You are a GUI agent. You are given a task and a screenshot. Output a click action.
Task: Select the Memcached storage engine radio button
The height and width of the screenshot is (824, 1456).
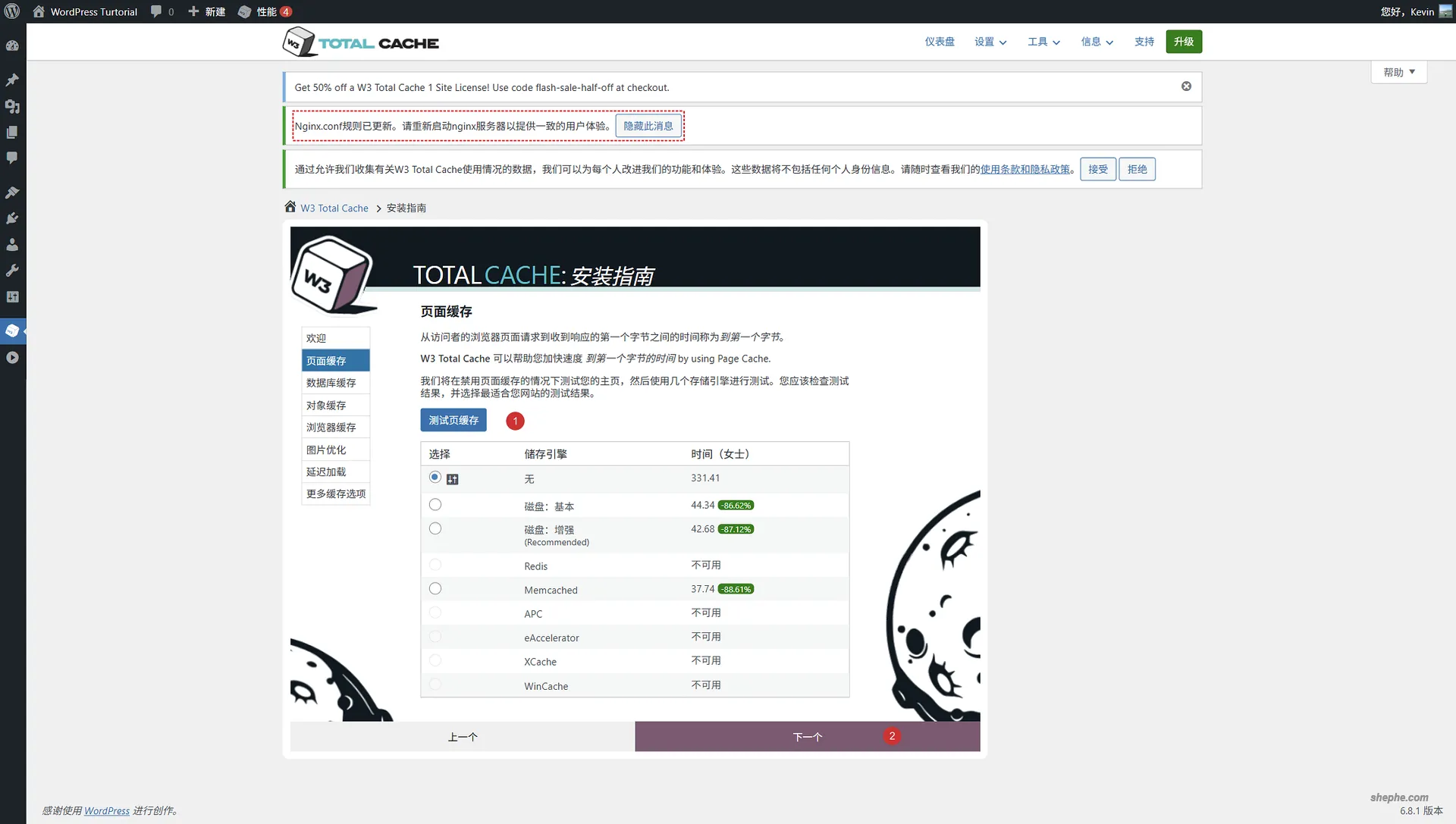click(x=435, y=588)
